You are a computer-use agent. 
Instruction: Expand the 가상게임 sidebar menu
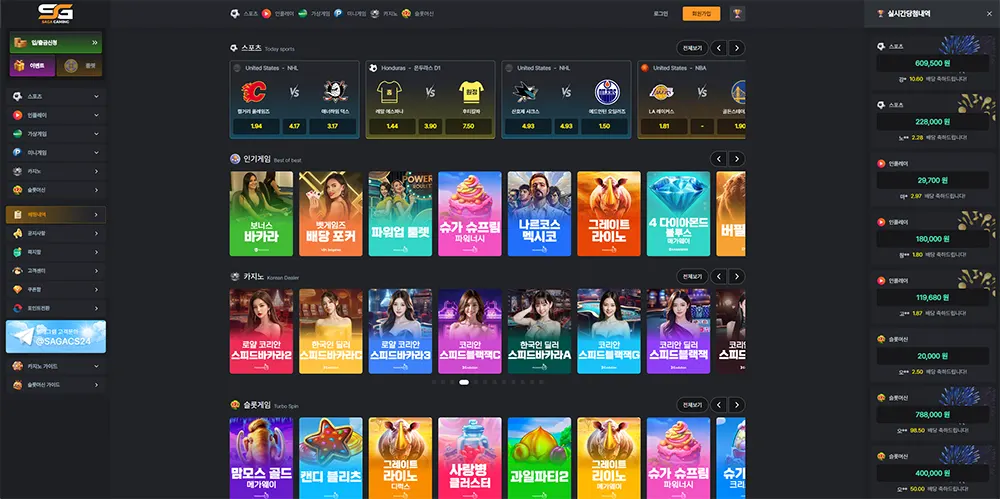tap(96, 134)
